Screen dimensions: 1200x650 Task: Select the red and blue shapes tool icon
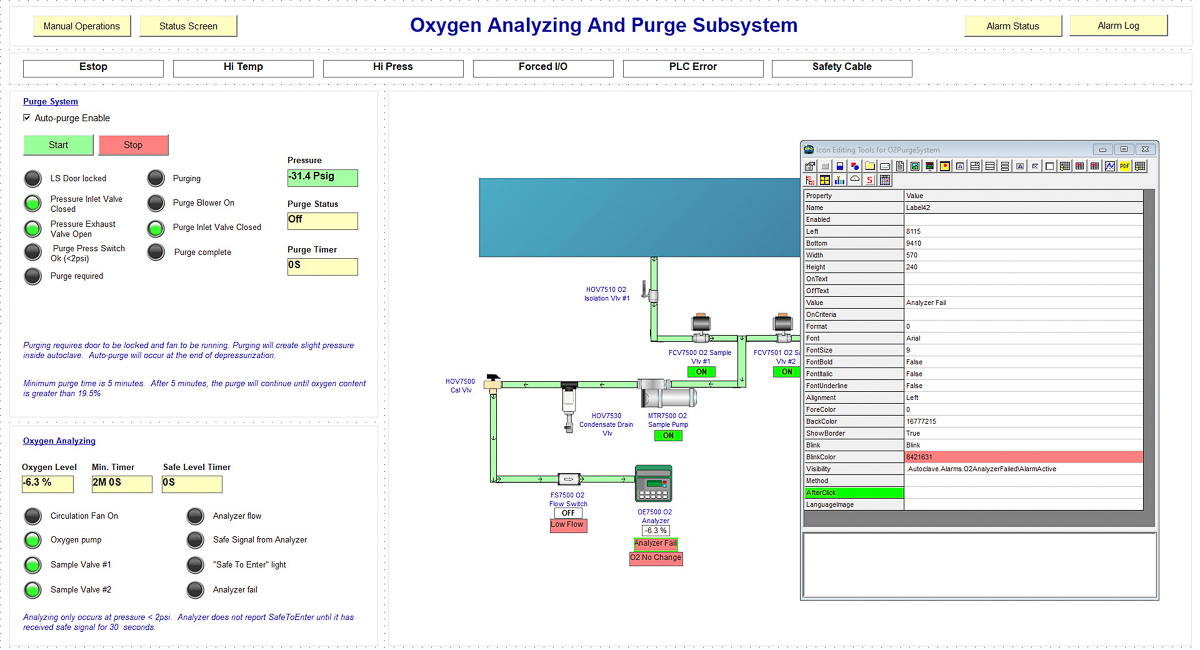[x=855, y=166]
